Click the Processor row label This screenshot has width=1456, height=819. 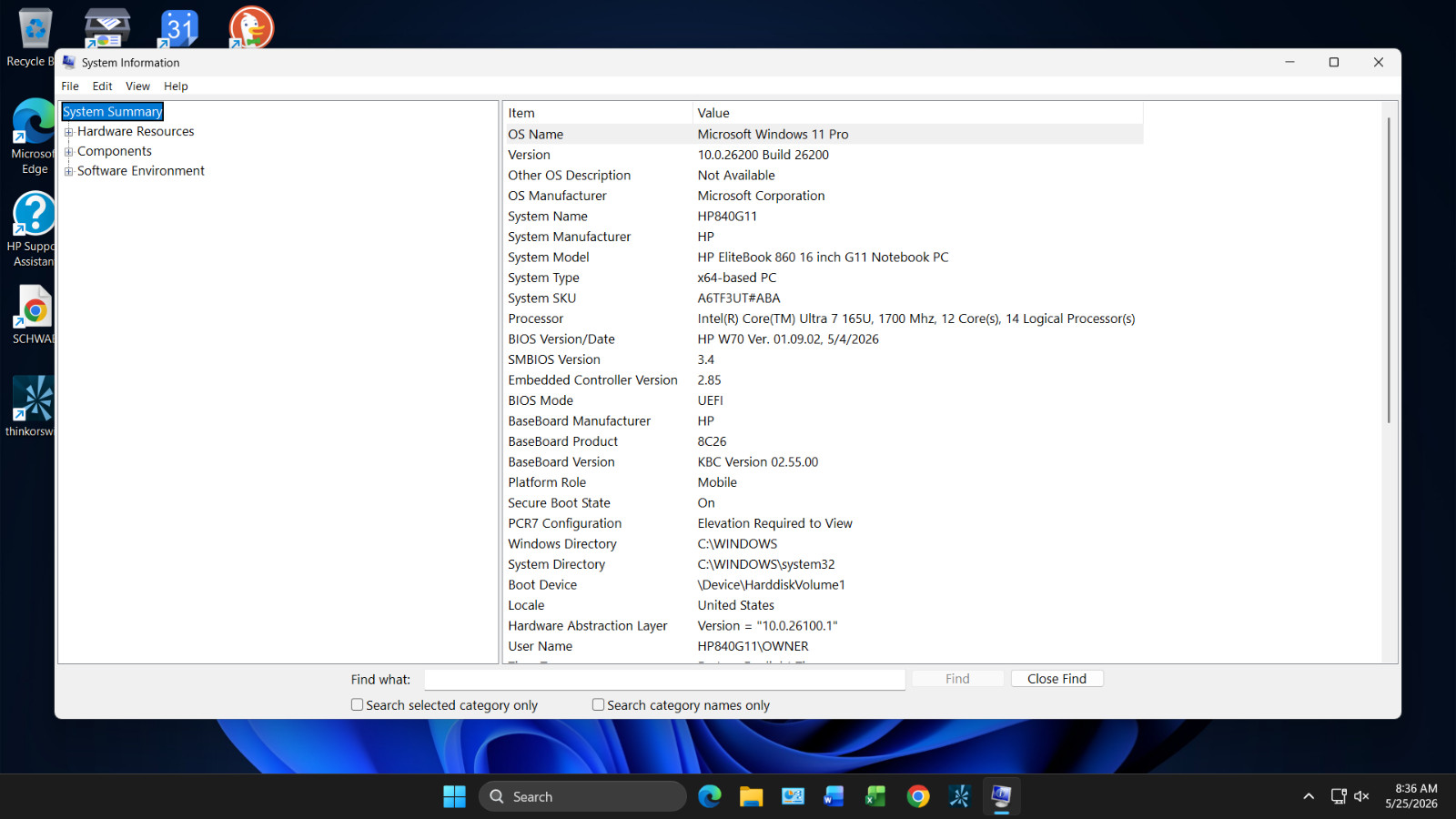click(x=535, y=318)
